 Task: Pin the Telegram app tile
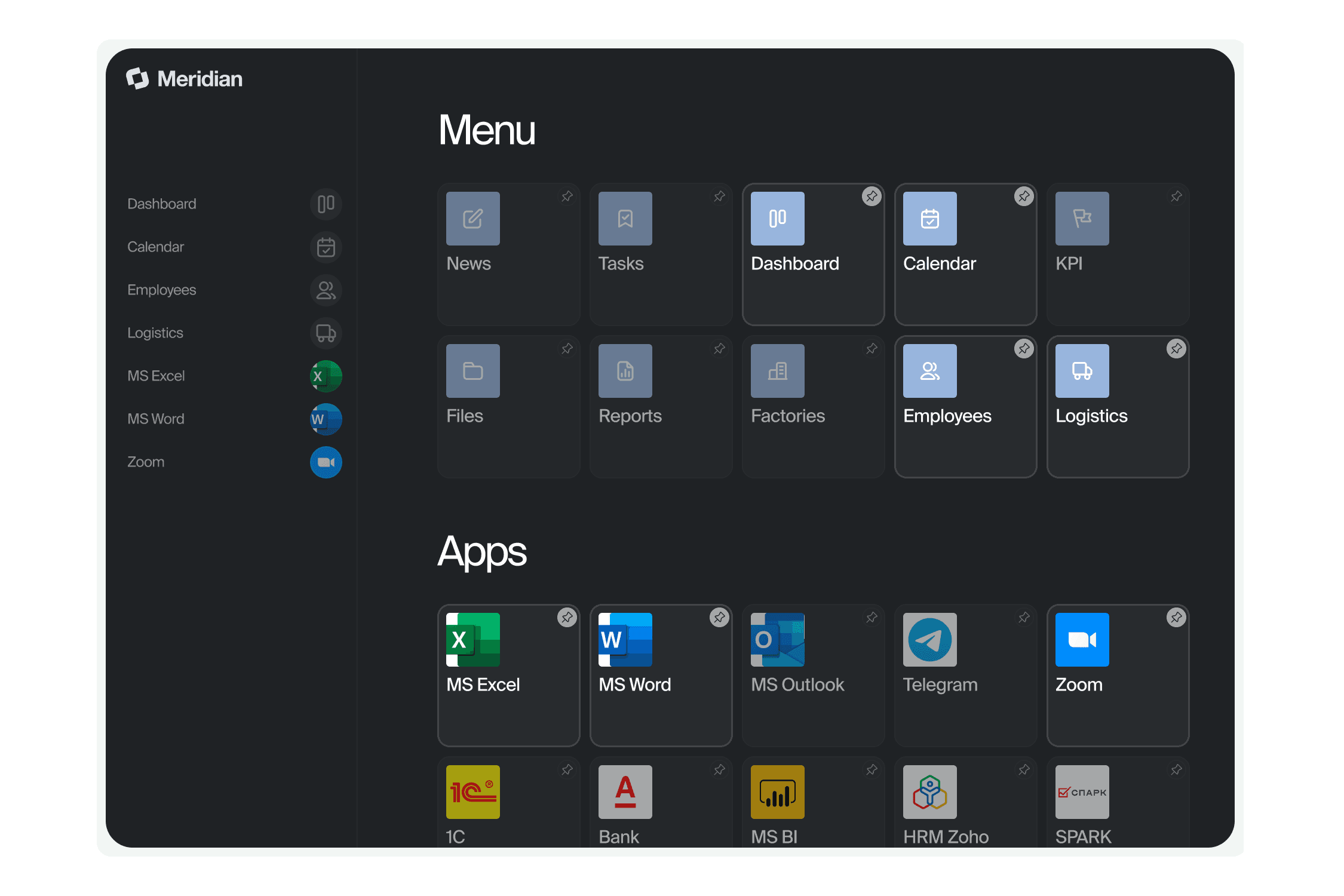[x=1024, y=617]
